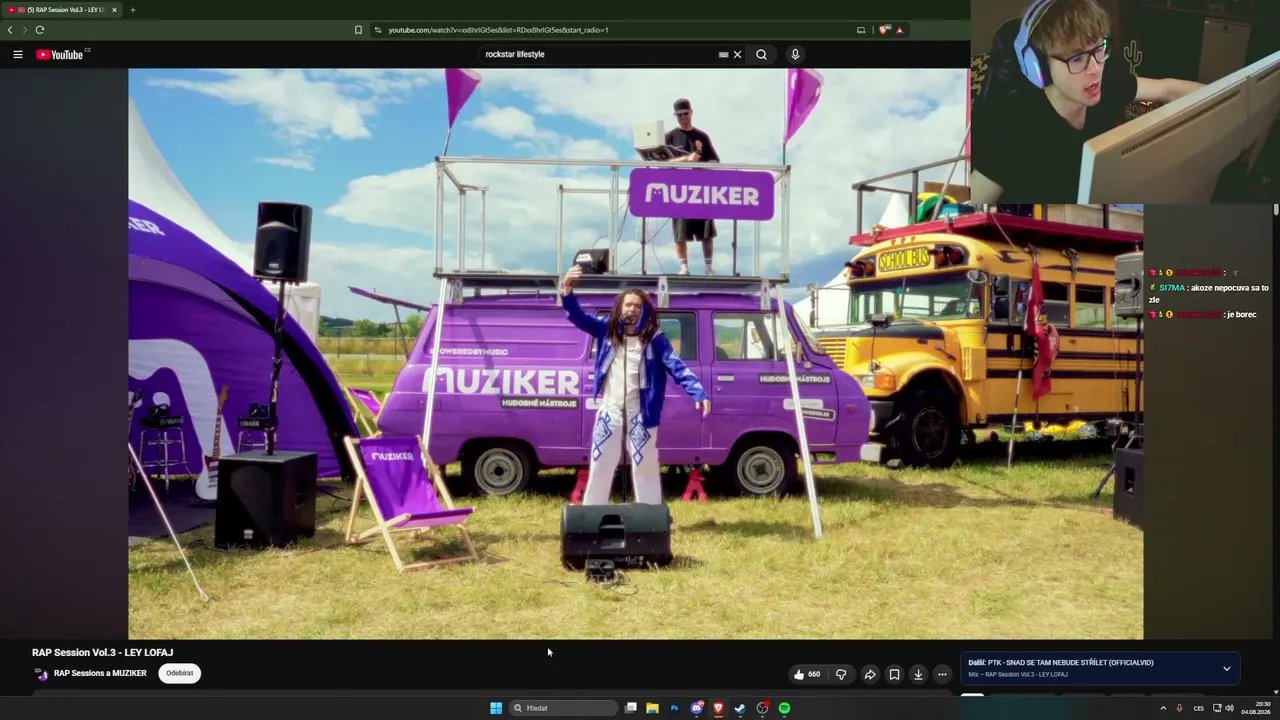
Task: Open the channel avatar
Action: 41,674
